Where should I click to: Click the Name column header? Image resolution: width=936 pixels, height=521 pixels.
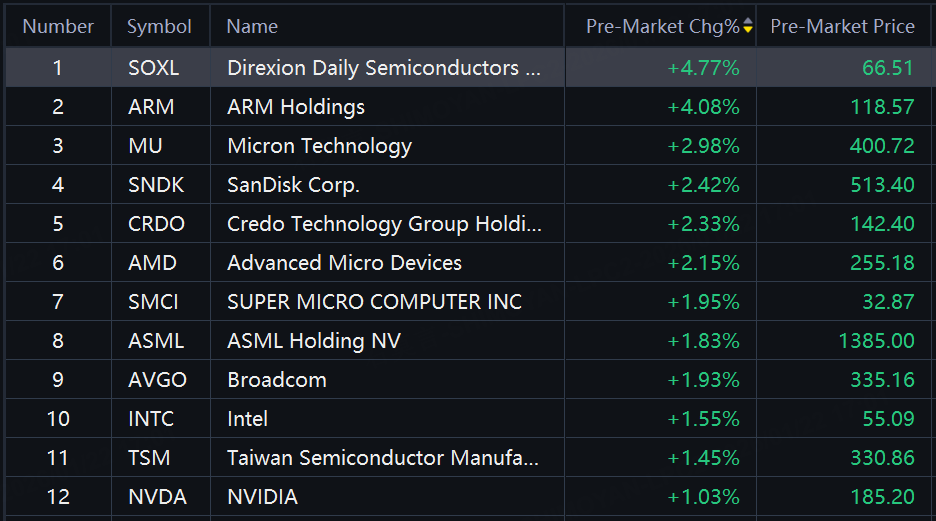coord(252,27)
